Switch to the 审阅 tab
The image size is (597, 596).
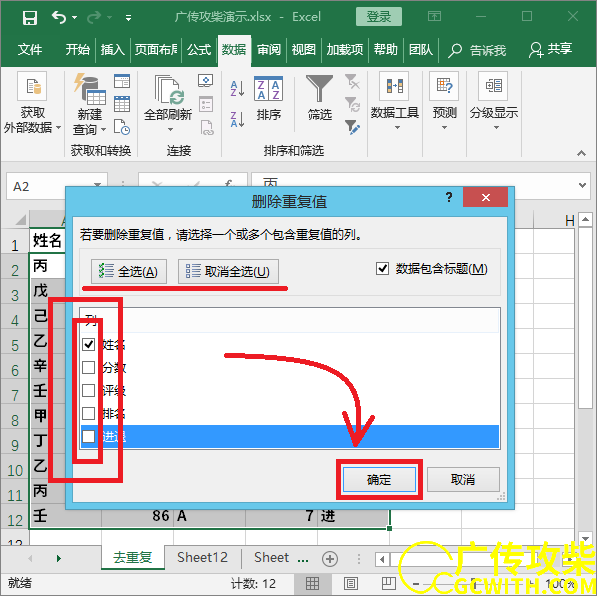pos(268,50)
